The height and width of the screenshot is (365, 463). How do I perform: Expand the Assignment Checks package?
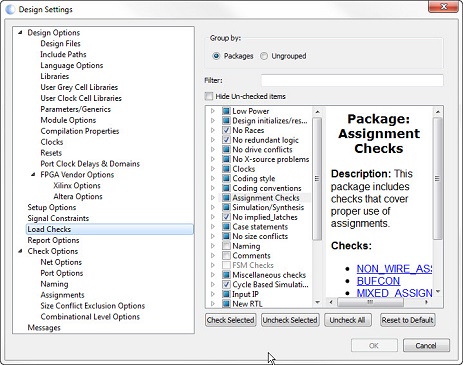(x=213, y=198)
